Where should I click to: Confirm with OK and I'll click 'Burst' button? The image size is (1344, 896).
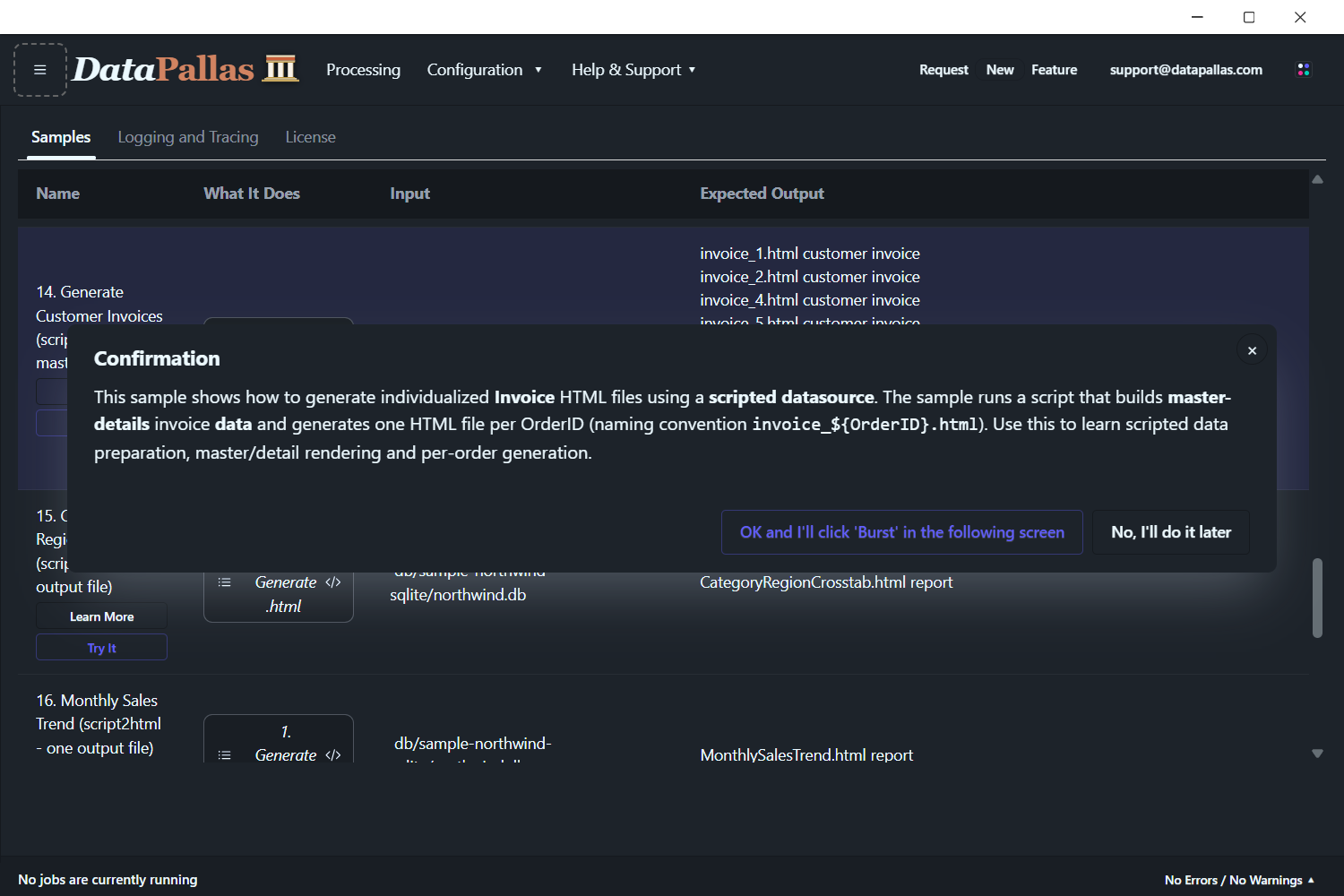tap(902, 532)
